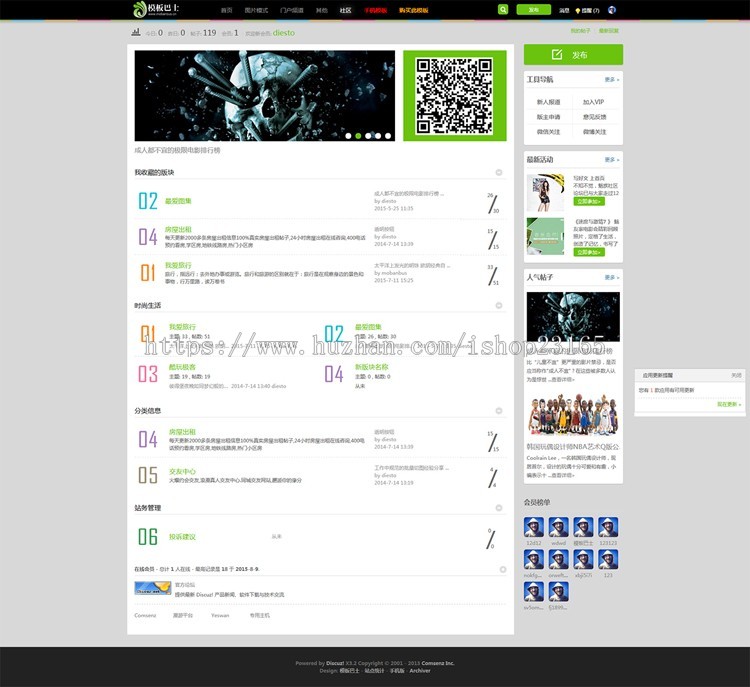
Task: Click 立即参加 beside the green poster
Action: [x=589, y=252]
